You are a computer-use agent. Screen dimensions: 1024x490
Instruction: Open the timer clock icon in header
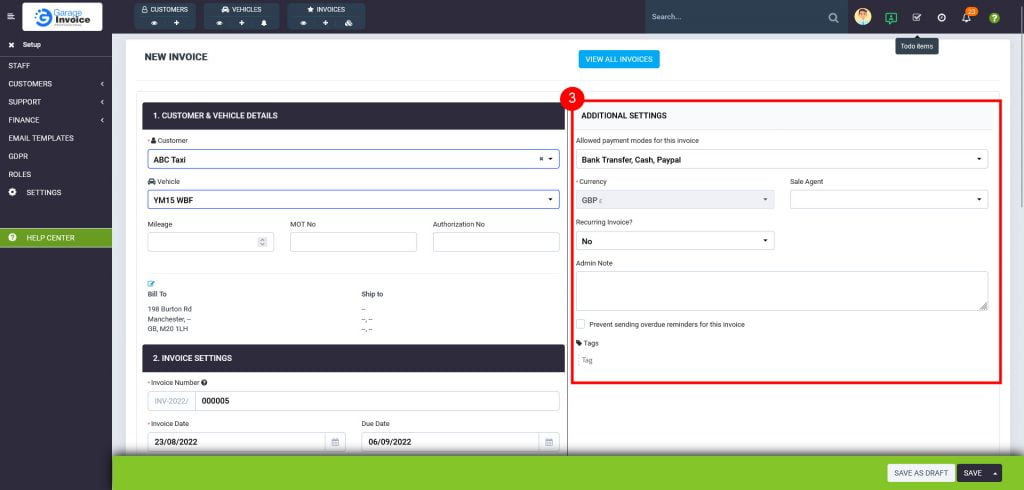[x=942, y=18]
